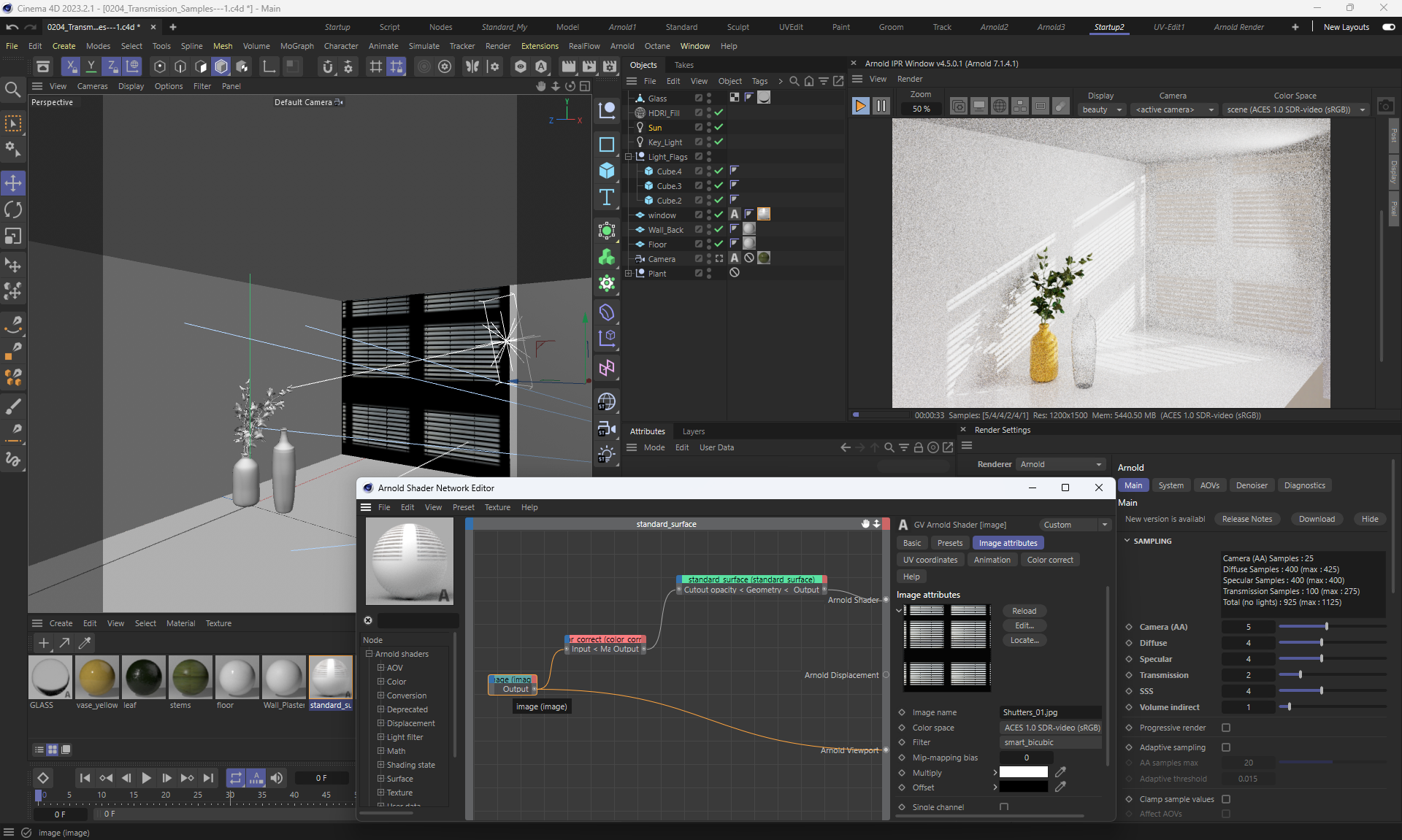Click the Reload image button
1402x840 pixels.
point(1024,611)
